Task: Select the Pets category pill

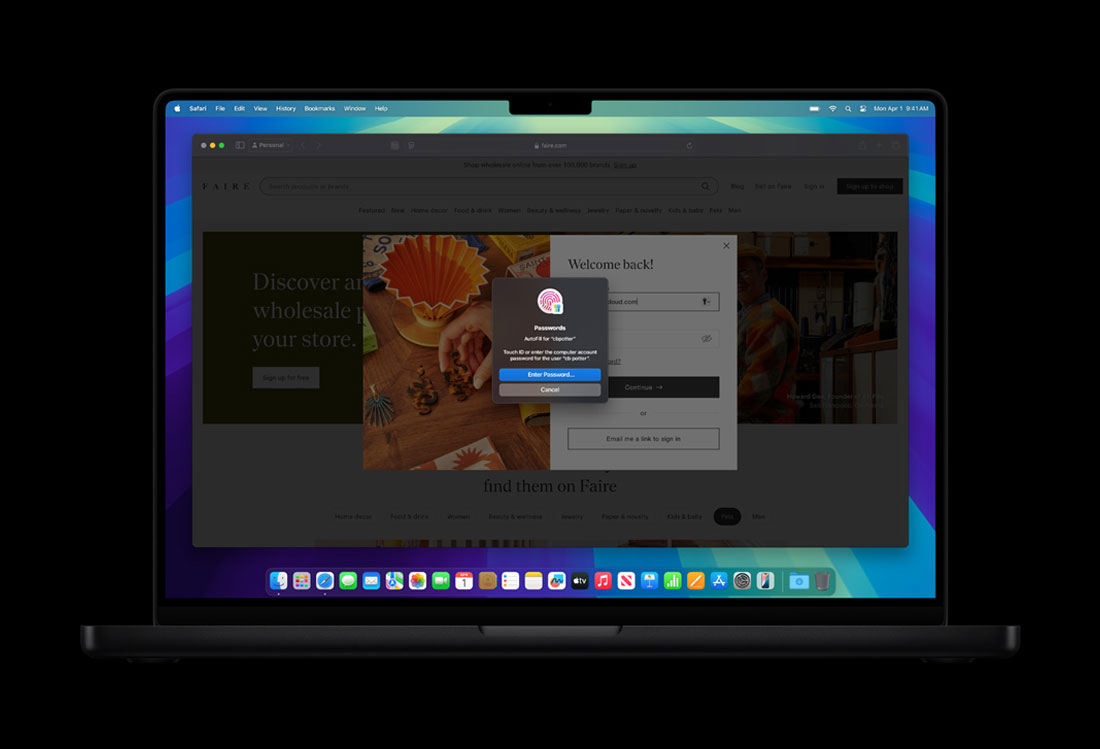Action: point(727,517)
